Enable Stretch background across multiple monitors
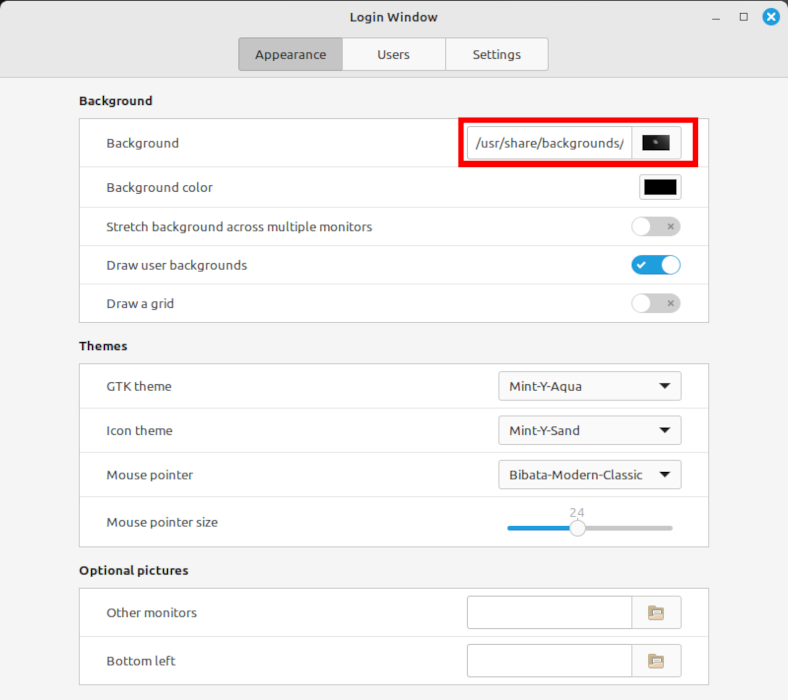This screenshot has width=788, height=700. (x=656, y=227)
